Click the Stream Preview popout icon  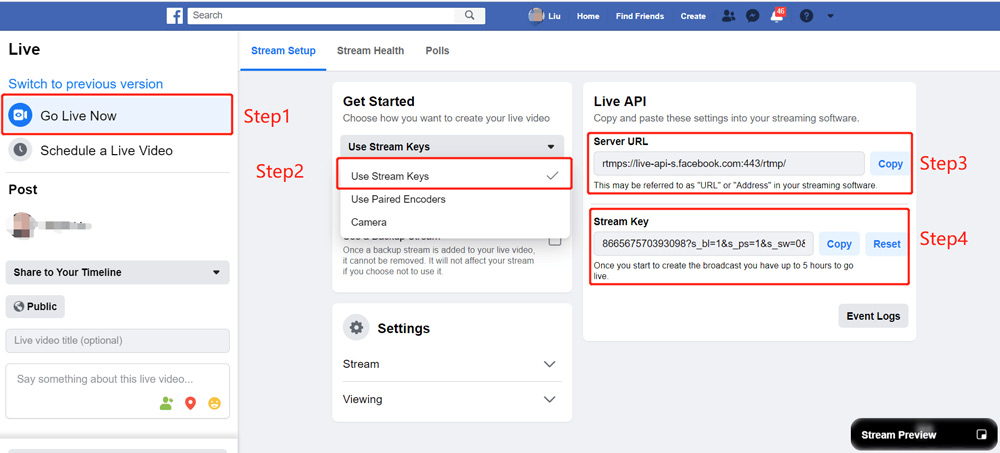click(x=982, y=434)
